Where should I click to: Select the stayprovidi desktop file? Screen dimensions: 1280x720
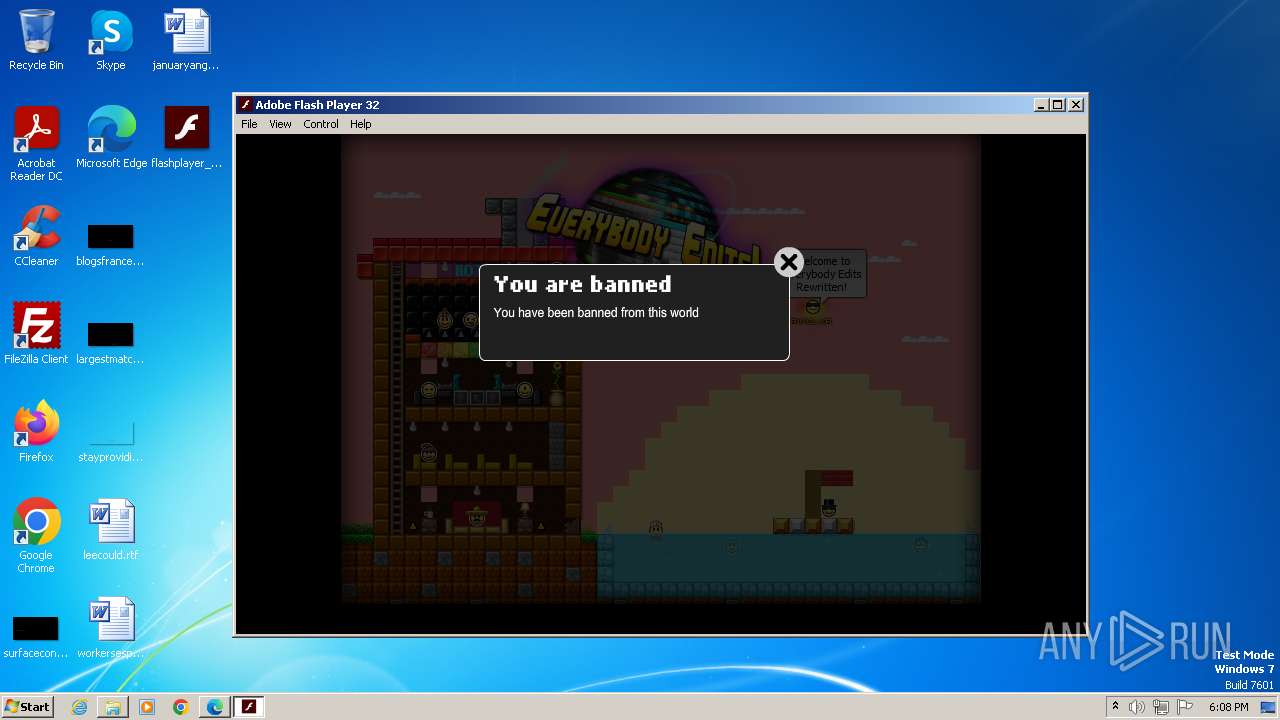[x=110, y=440]
